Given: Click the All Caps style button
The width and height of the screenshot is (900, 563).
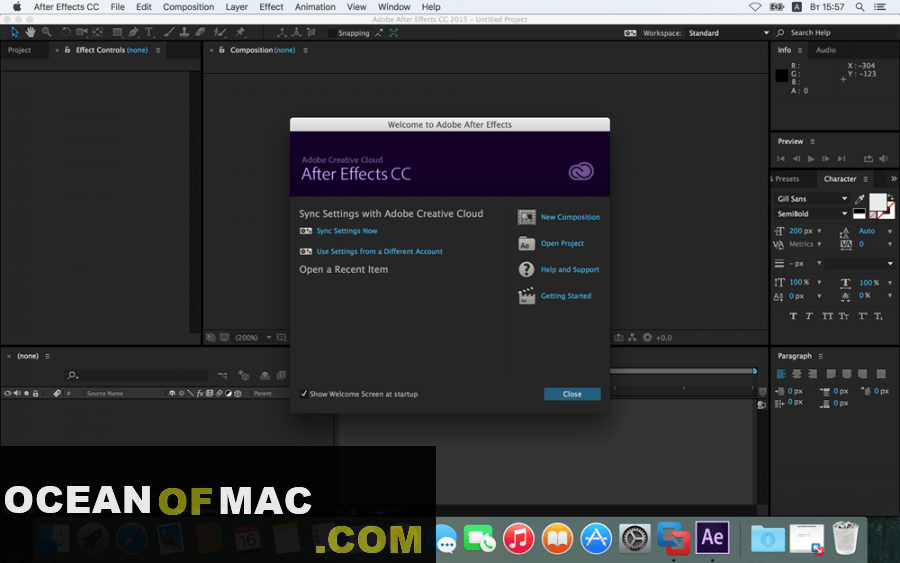Looking at the screenshot, I should (827, 316).
